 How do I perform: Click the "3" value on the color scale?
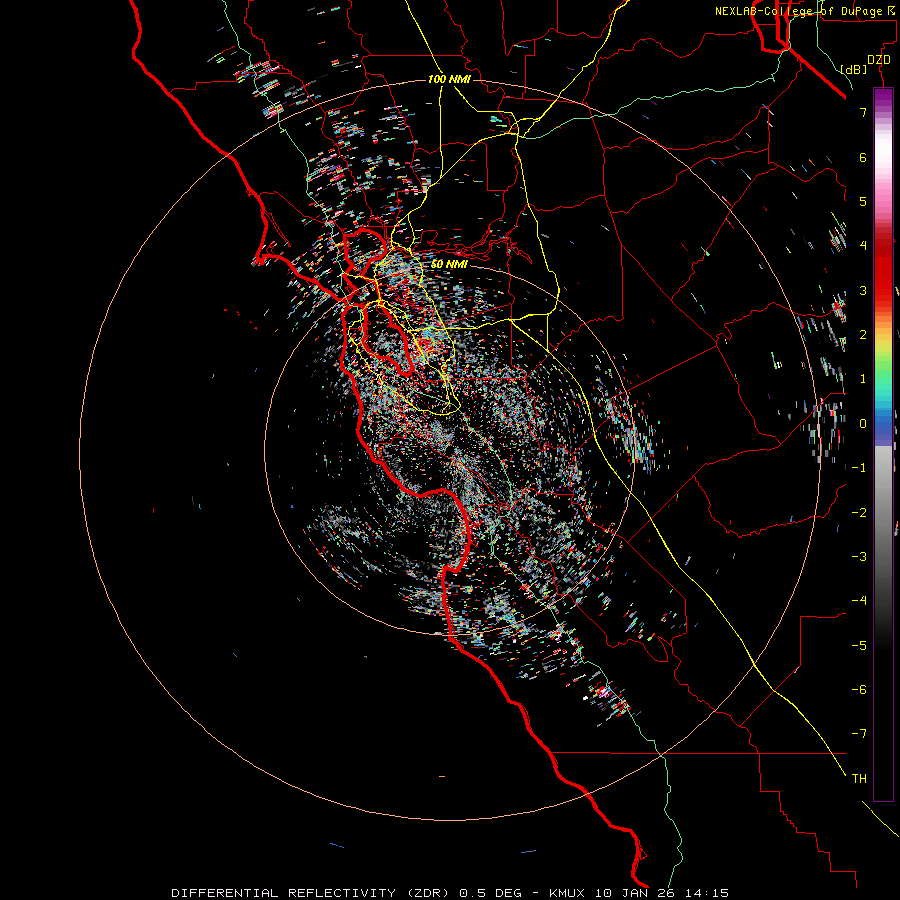click(x=863, y=290)
